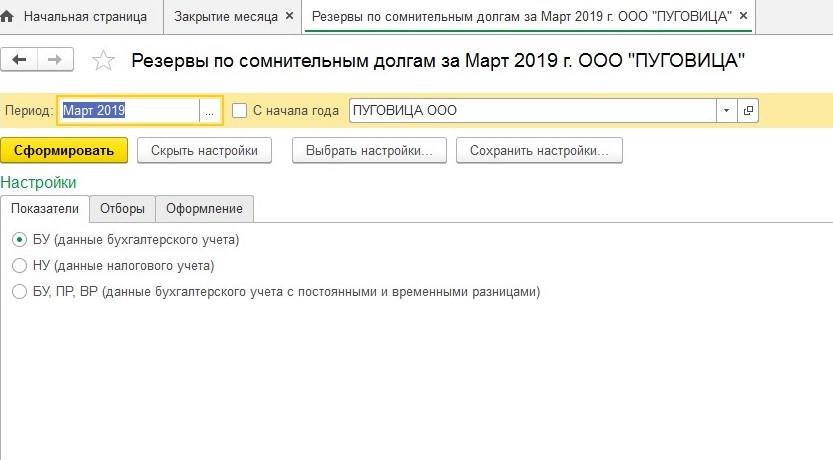833x460 pixels.
Task: Add report to favorites with star icon
Action: click(x=103, y=61)
